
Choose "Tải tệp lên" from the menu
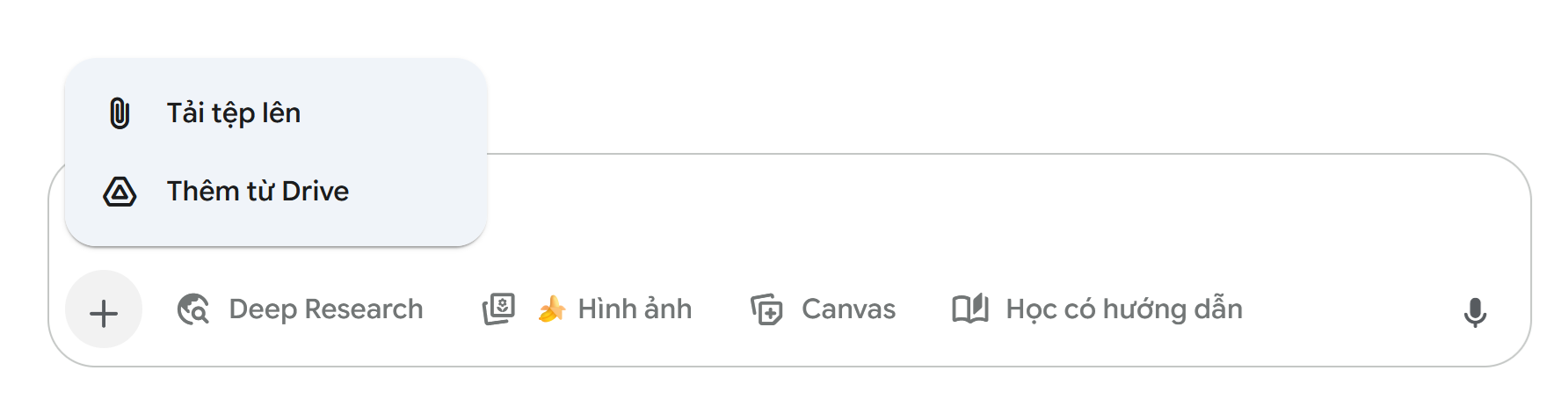click(234, 113)
